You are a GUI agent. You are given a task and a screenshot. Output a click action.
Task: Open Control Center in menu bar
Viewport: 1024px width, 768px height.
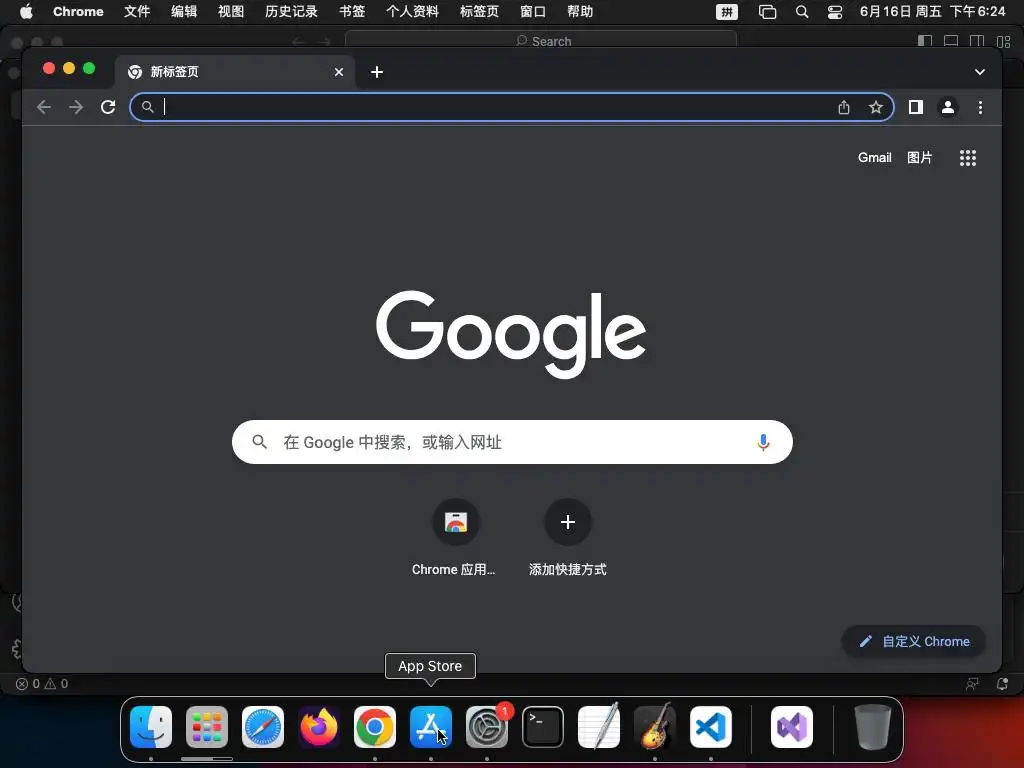click(x=835, y=12)
